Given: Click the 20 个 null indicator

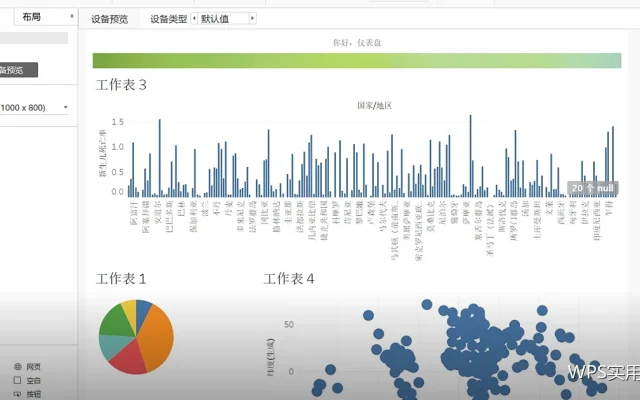Looking at the screenshot, I should (593, 188).
